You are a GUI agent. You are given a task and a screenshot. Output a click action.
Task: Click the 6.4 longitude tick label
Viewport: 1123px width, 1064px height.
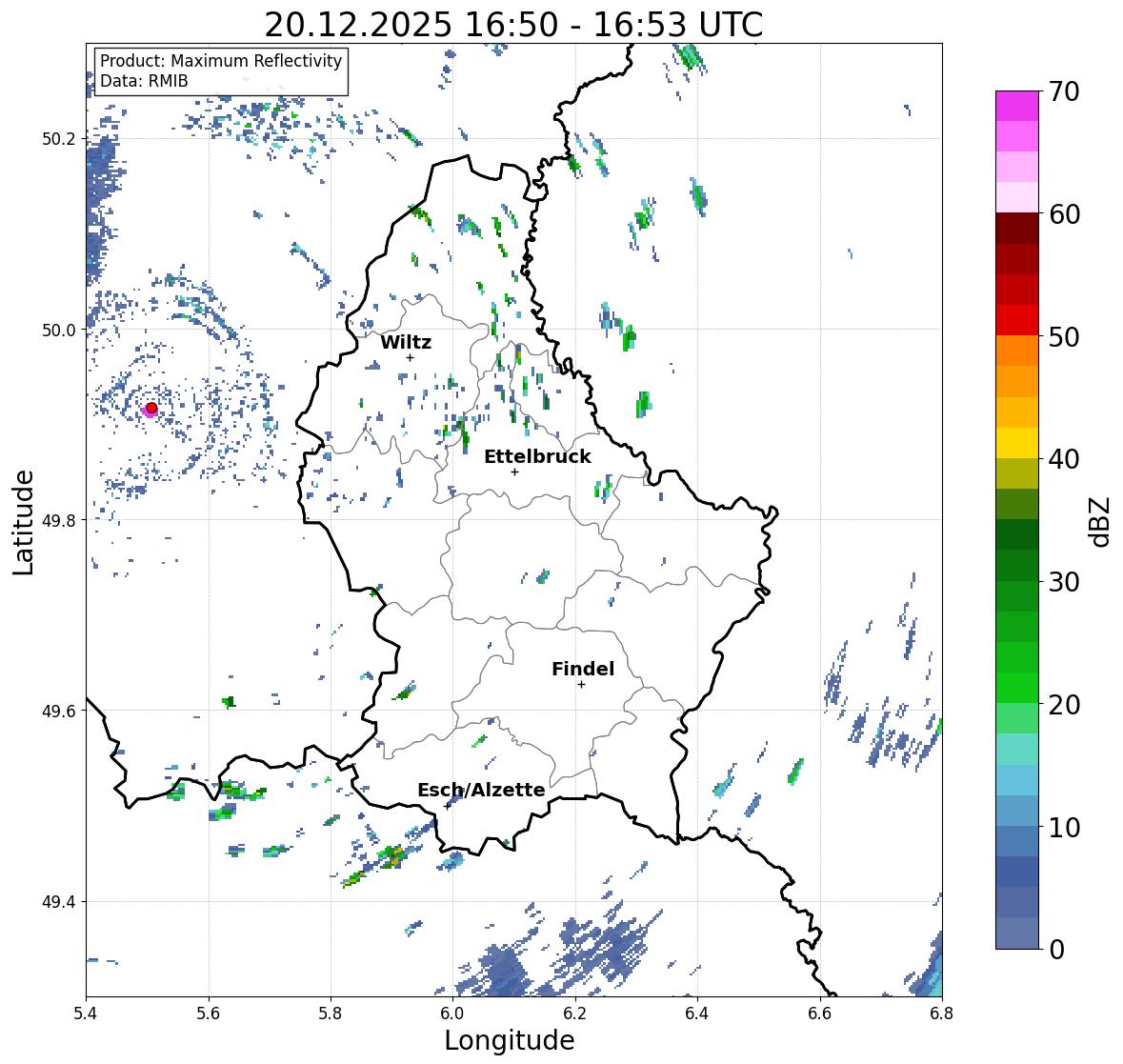pos(697,1014)
